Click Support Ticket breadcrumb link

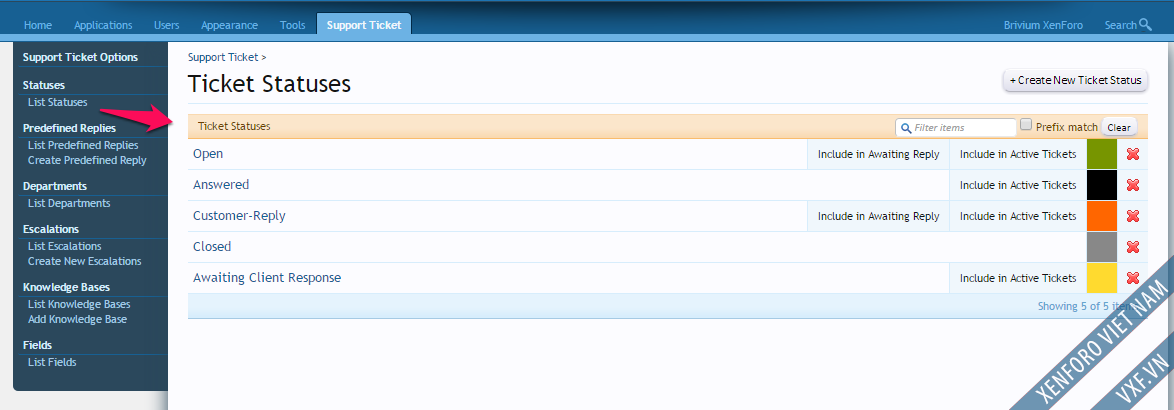(223, 57)
